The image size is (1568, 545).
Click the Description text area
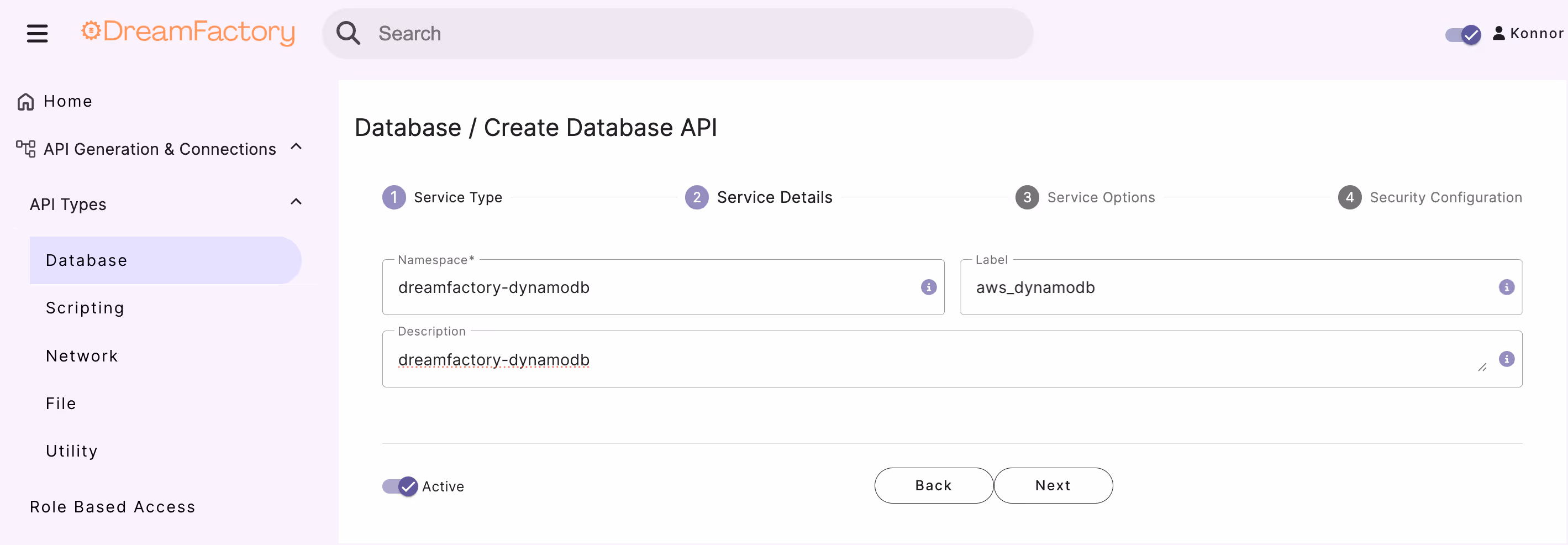[952, 359]
